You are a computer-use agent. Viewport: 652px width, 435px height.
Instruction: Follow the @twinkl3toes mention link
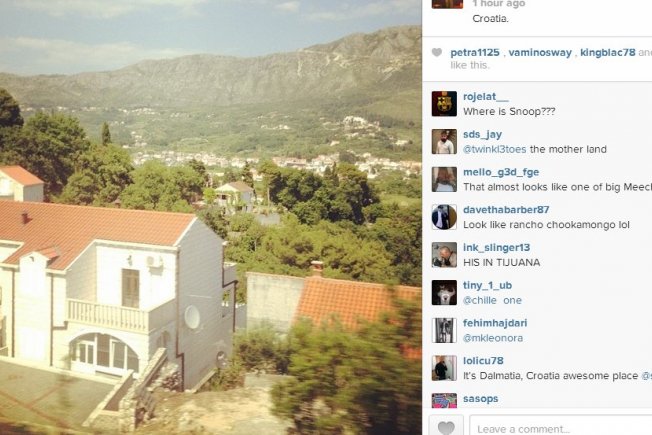pos(494,149)
